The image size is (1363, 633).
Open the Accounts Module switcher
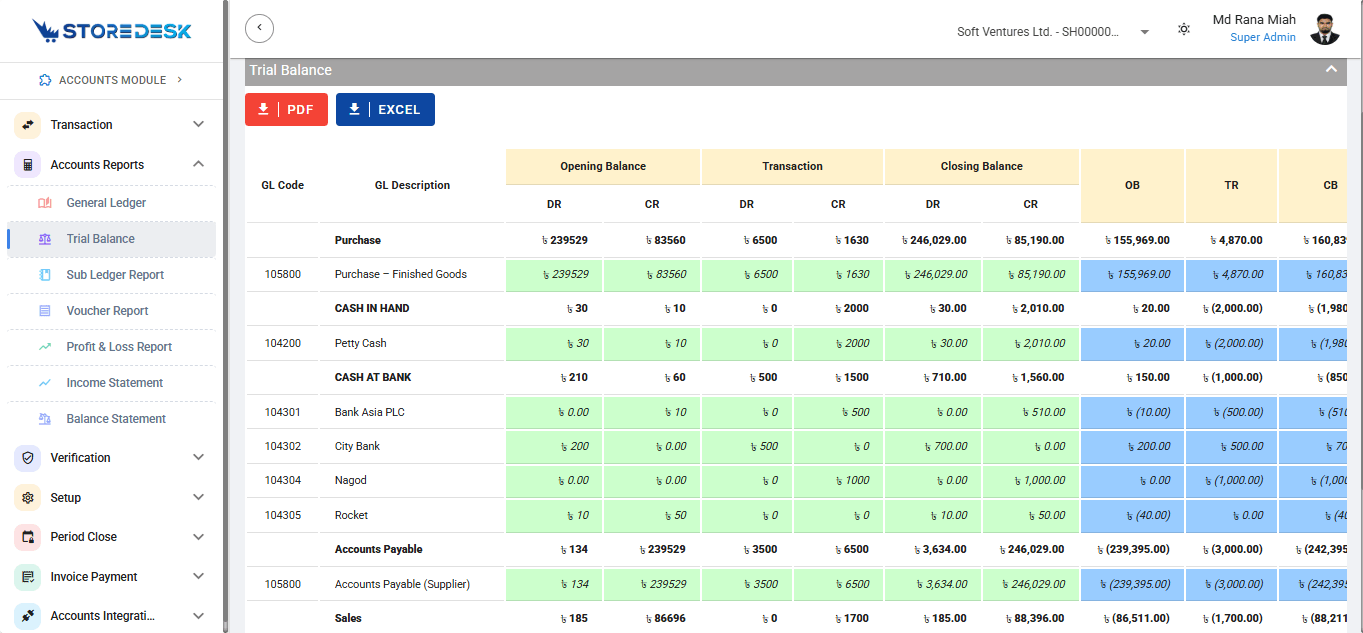[111, 80]
